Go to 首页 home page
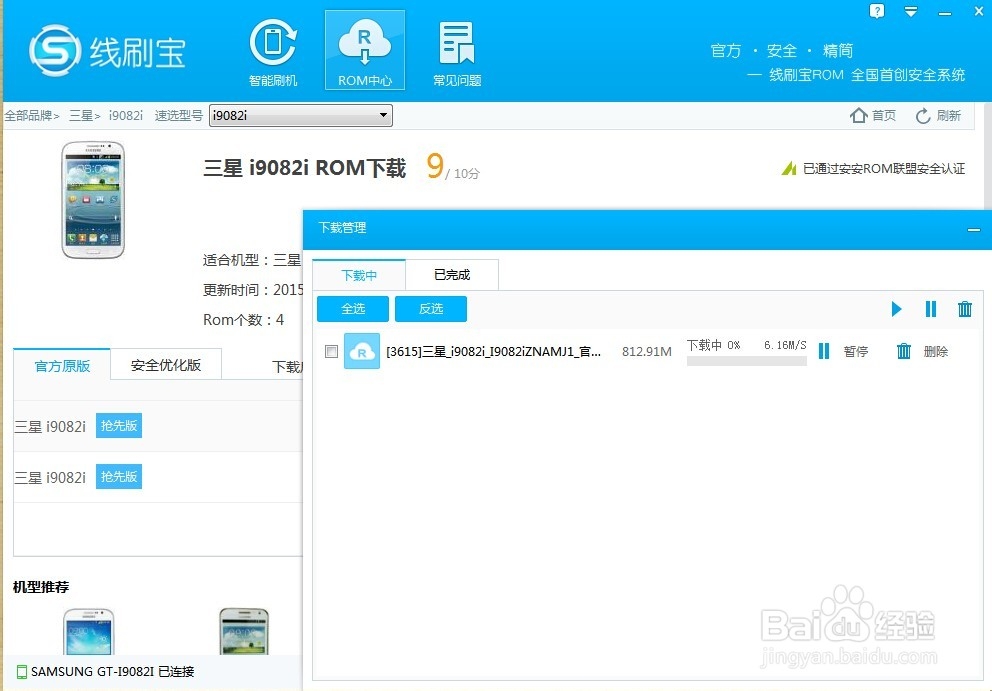 (873, 116)
